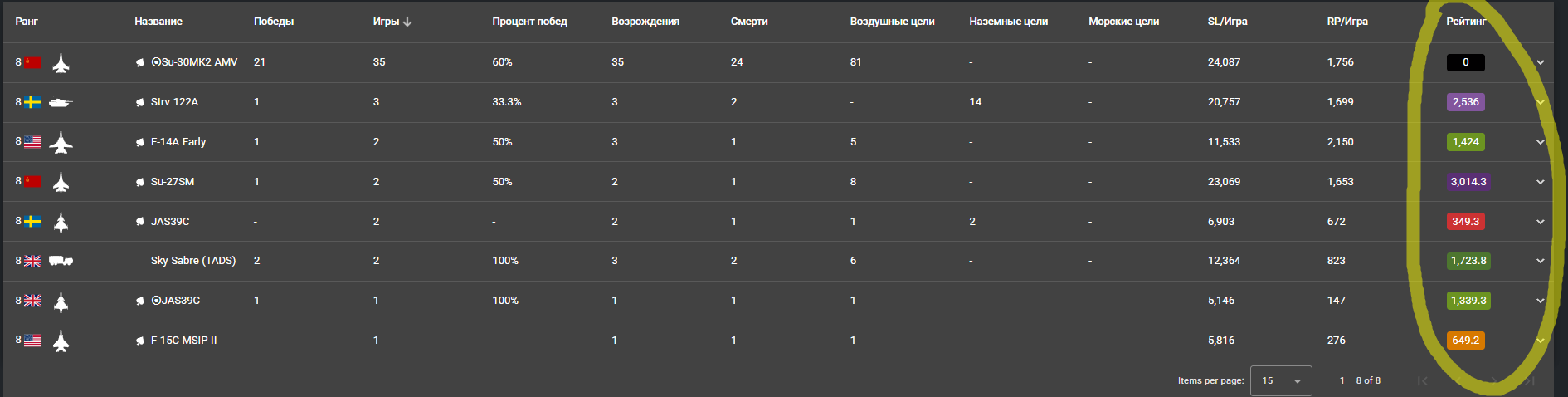
Task: Click the small icon left of Su-27SM name
Action: point(140,182)
